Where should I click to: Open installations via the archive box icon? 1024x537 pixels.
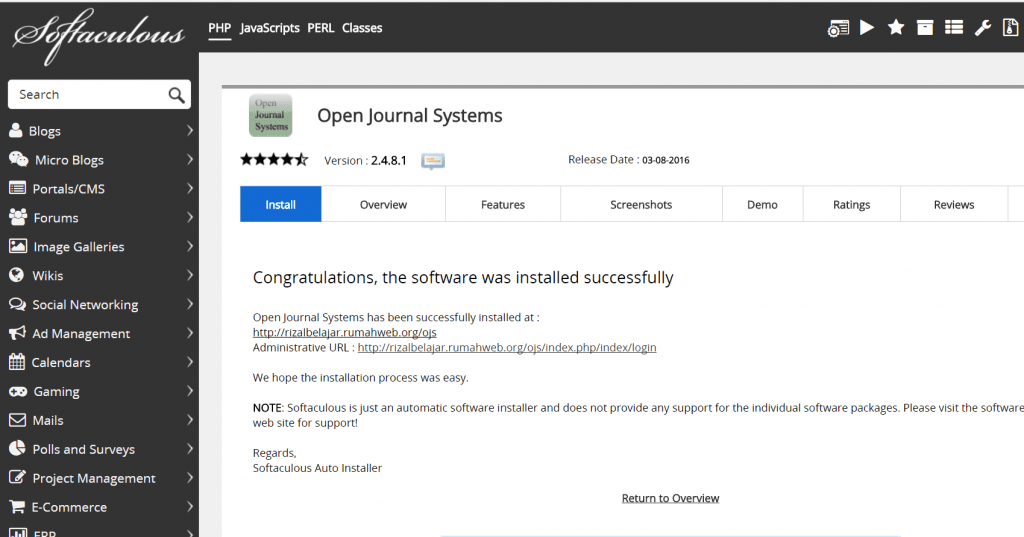tap(925, 27)
